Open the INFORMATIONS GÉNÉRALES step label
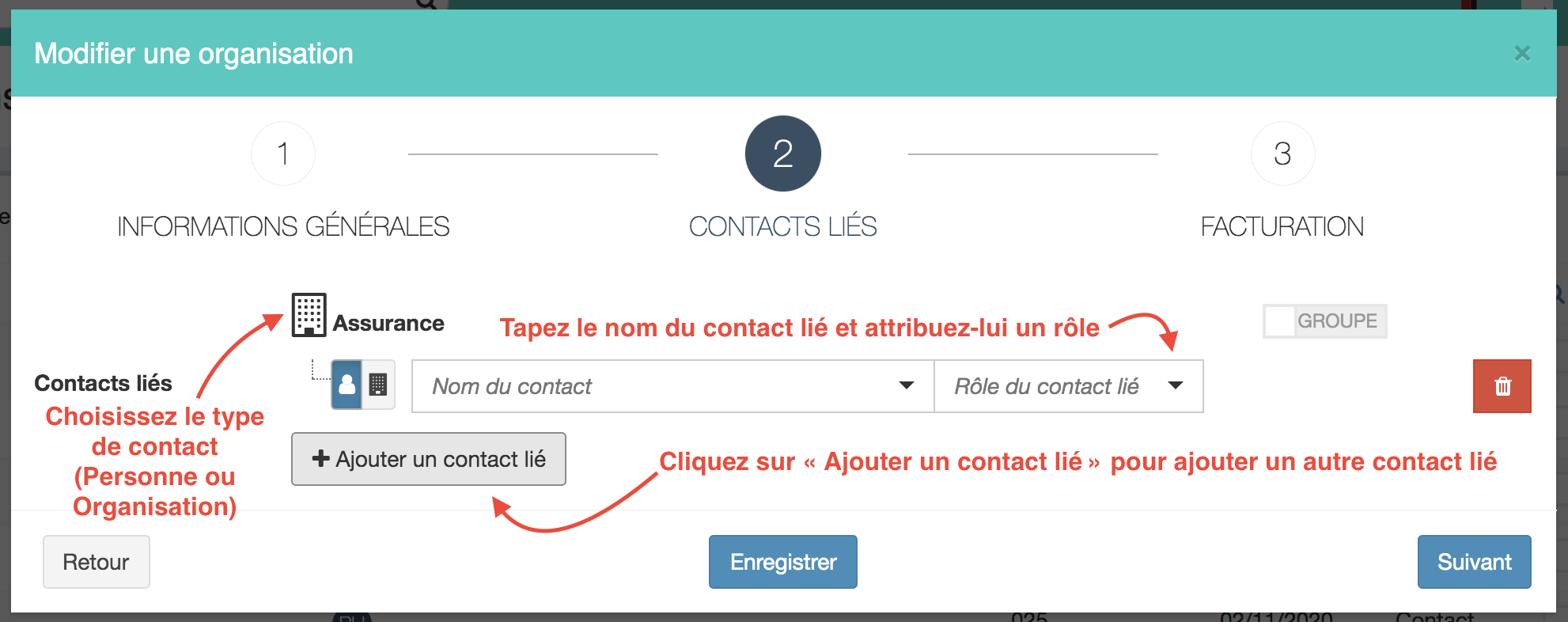The image size is (1568, 622). click(283, 226)
